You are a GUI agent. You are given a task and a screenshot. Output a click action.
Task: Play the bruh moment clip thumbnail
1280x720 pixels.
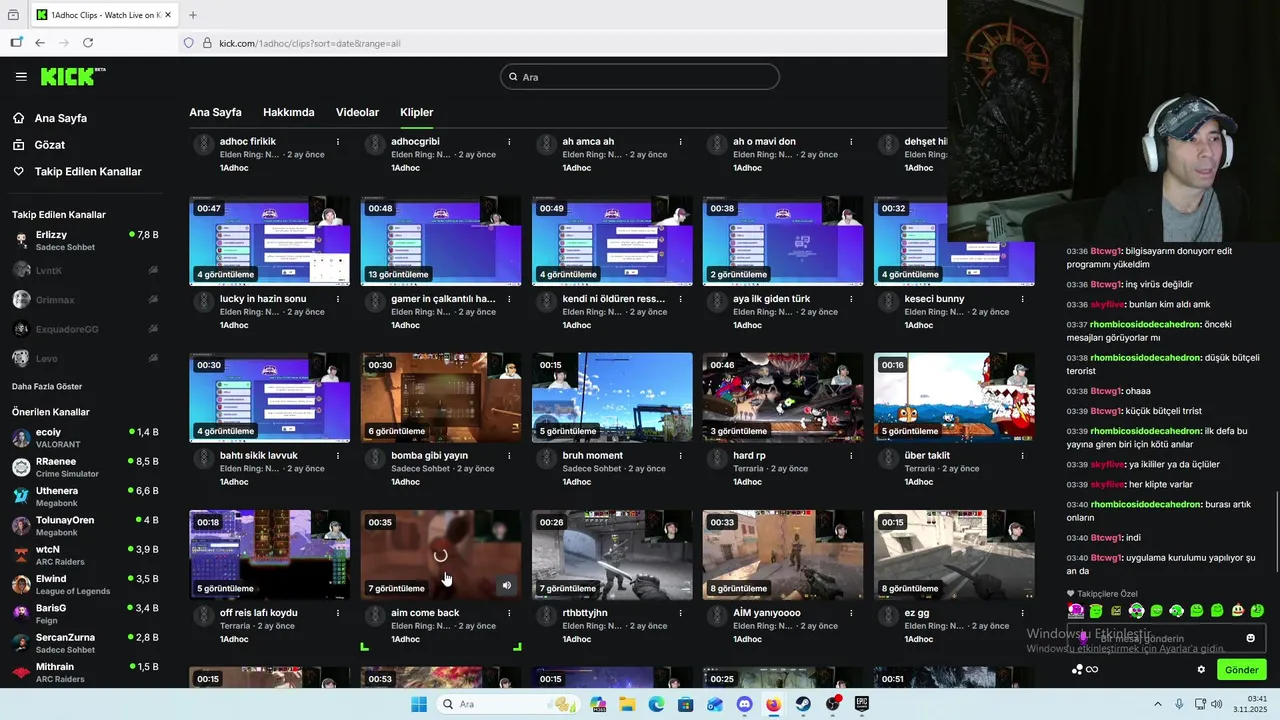612,398
